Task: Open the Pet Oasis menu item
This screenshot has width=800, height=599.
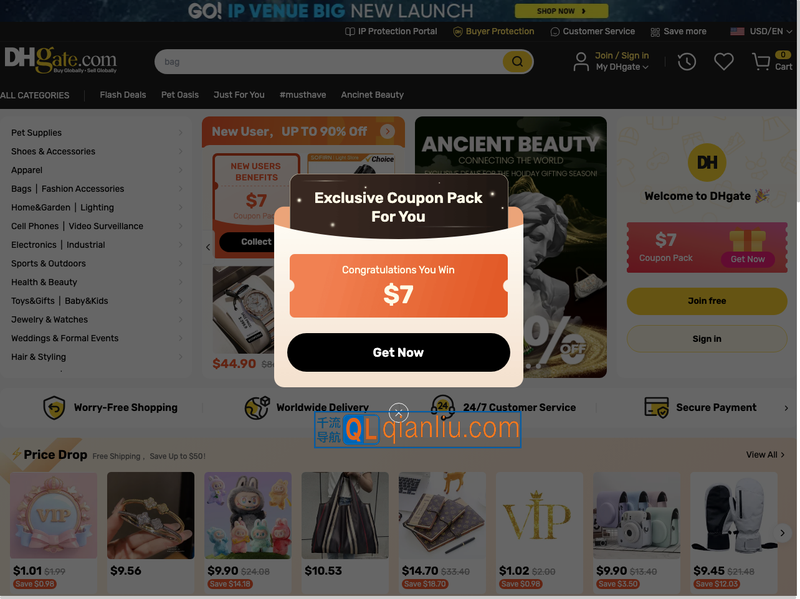Action: [x=180, y=95]
